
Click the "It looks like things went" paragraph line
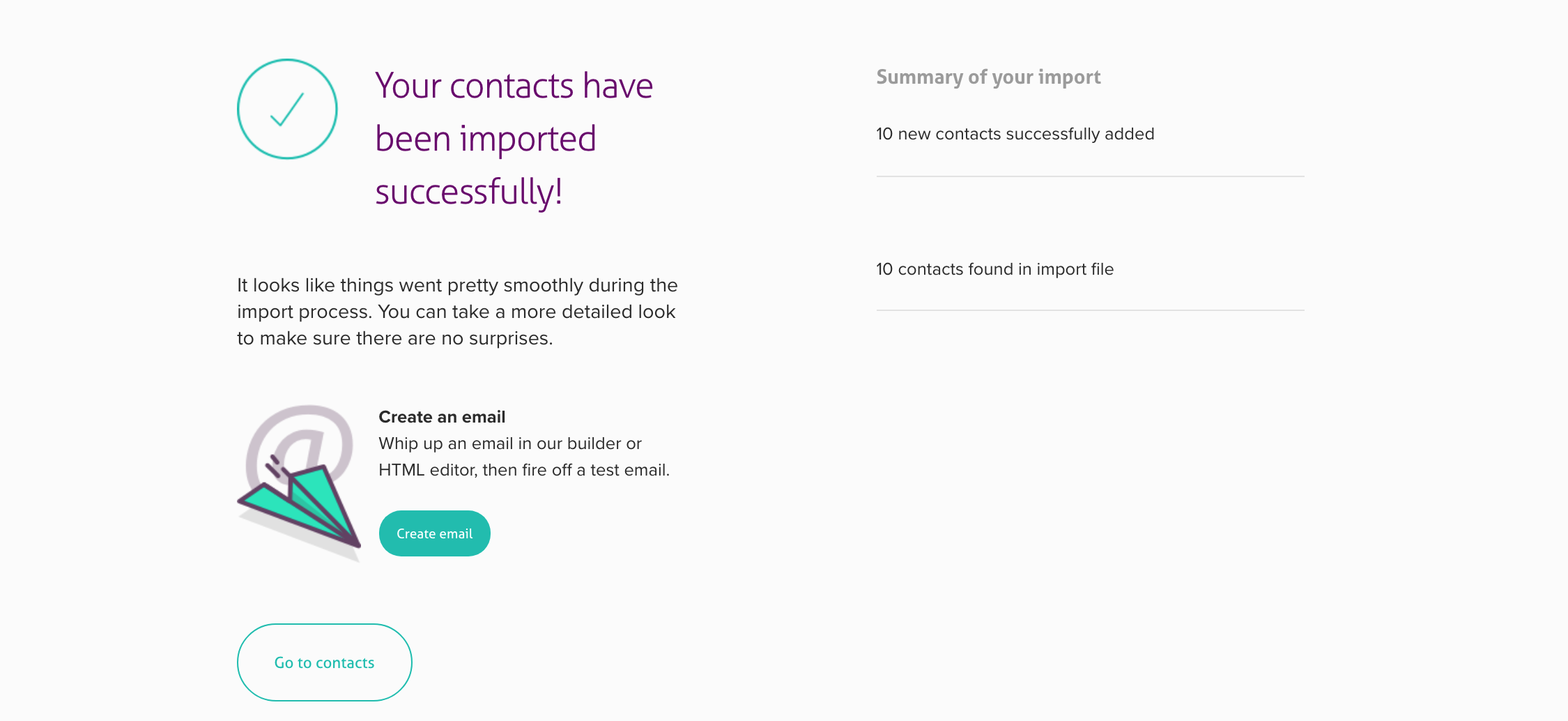click(457, 285)
